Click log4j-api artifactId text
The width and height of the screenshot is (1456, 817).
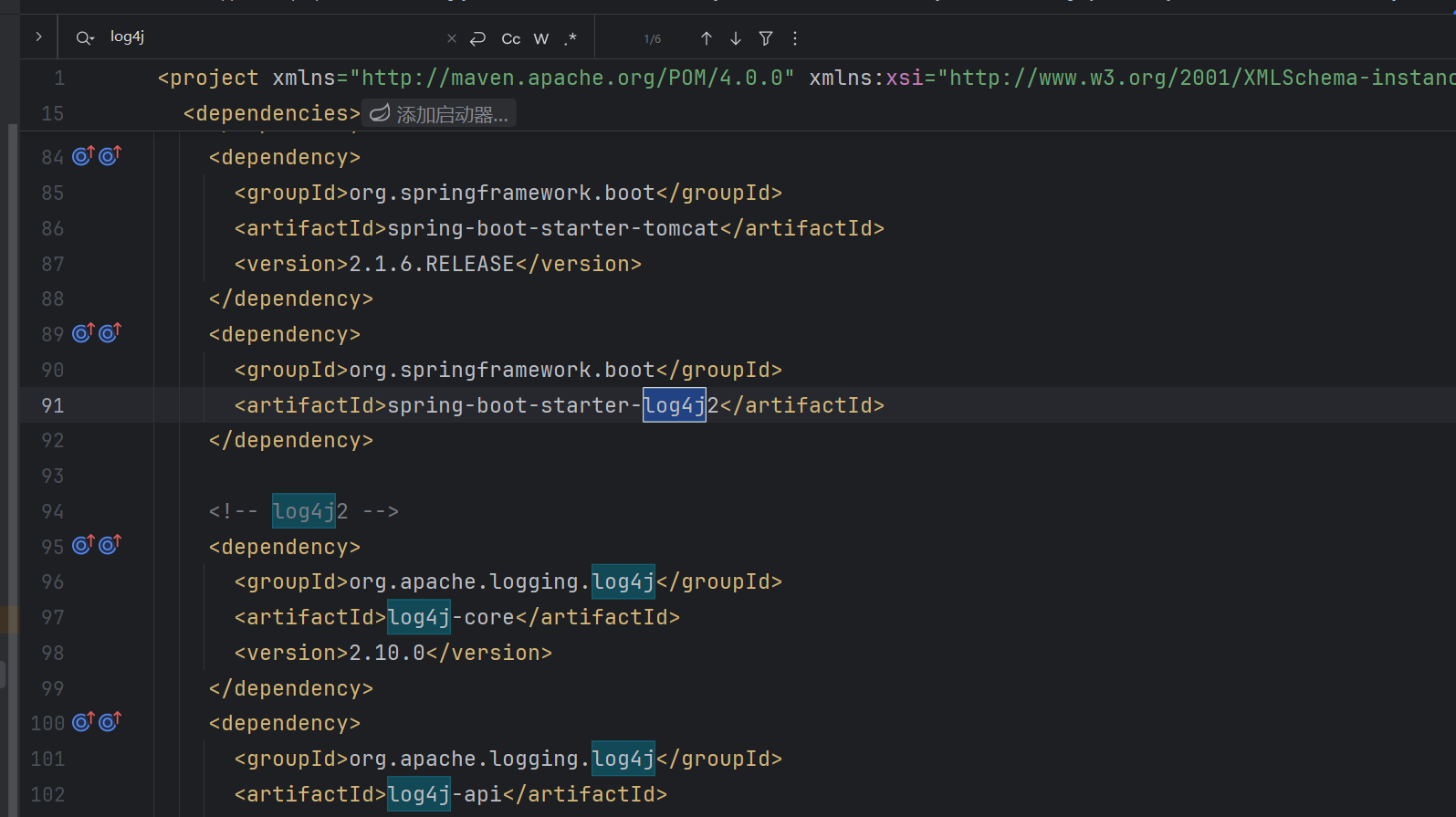tap(445, 794)
